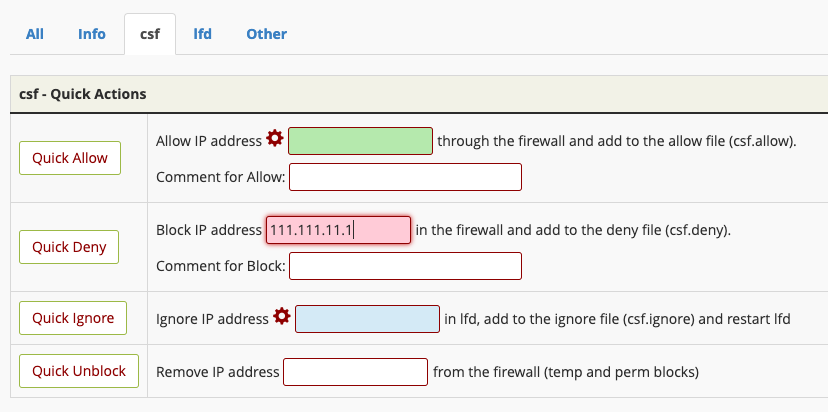The width and height of the screenshot is (828, 412).
Task: Focus the Comment for Block text box
Action: pyautogui.click(x=406, y=266)
